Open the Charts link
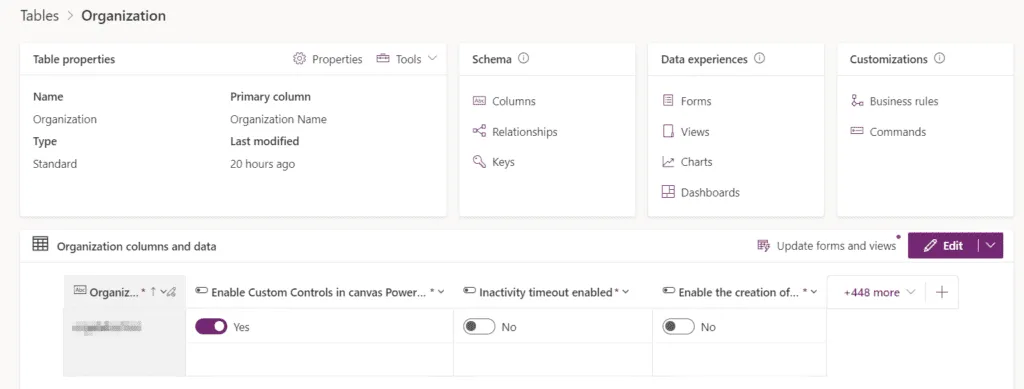The image size is (1024, 389). point(696,162)
